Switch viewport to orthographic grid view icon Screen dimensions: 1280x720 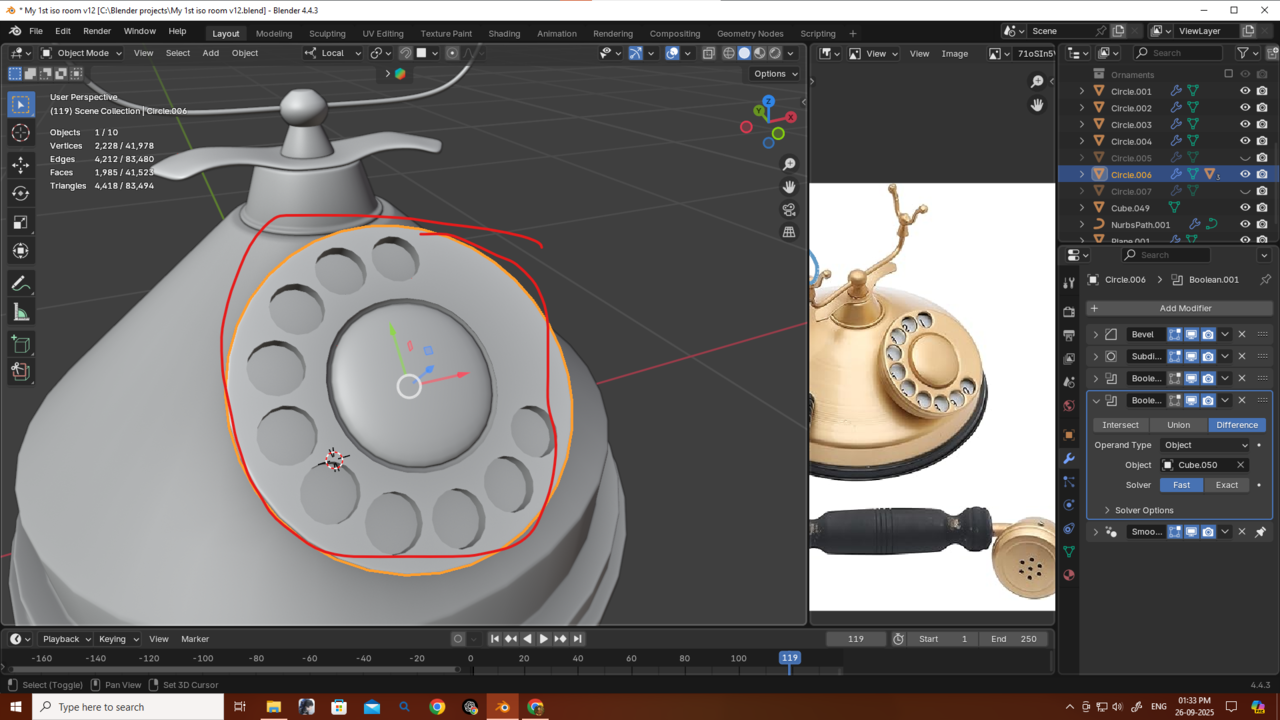pos(789,232)
